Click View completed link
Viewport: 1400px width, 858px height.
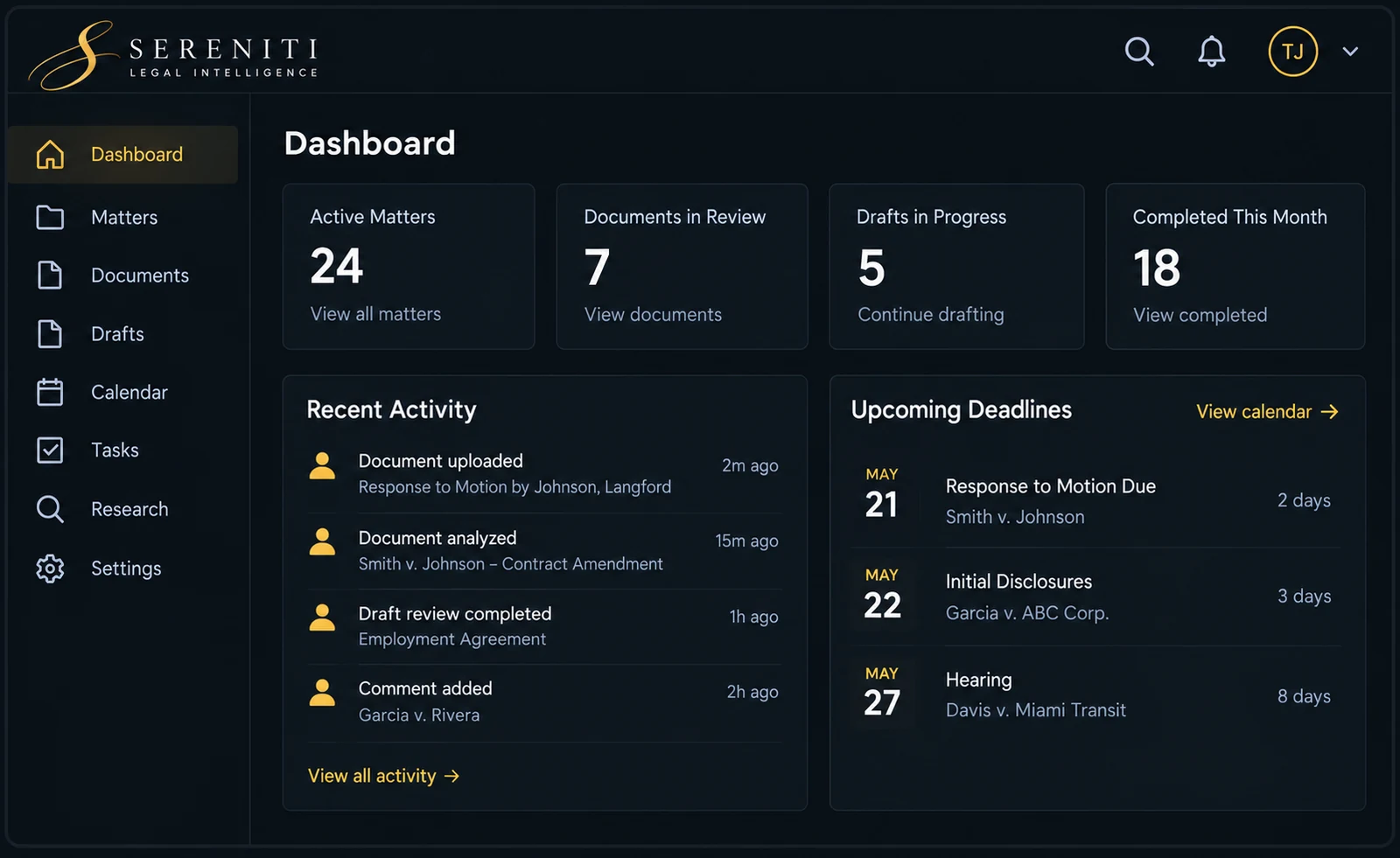(1200, 315)
